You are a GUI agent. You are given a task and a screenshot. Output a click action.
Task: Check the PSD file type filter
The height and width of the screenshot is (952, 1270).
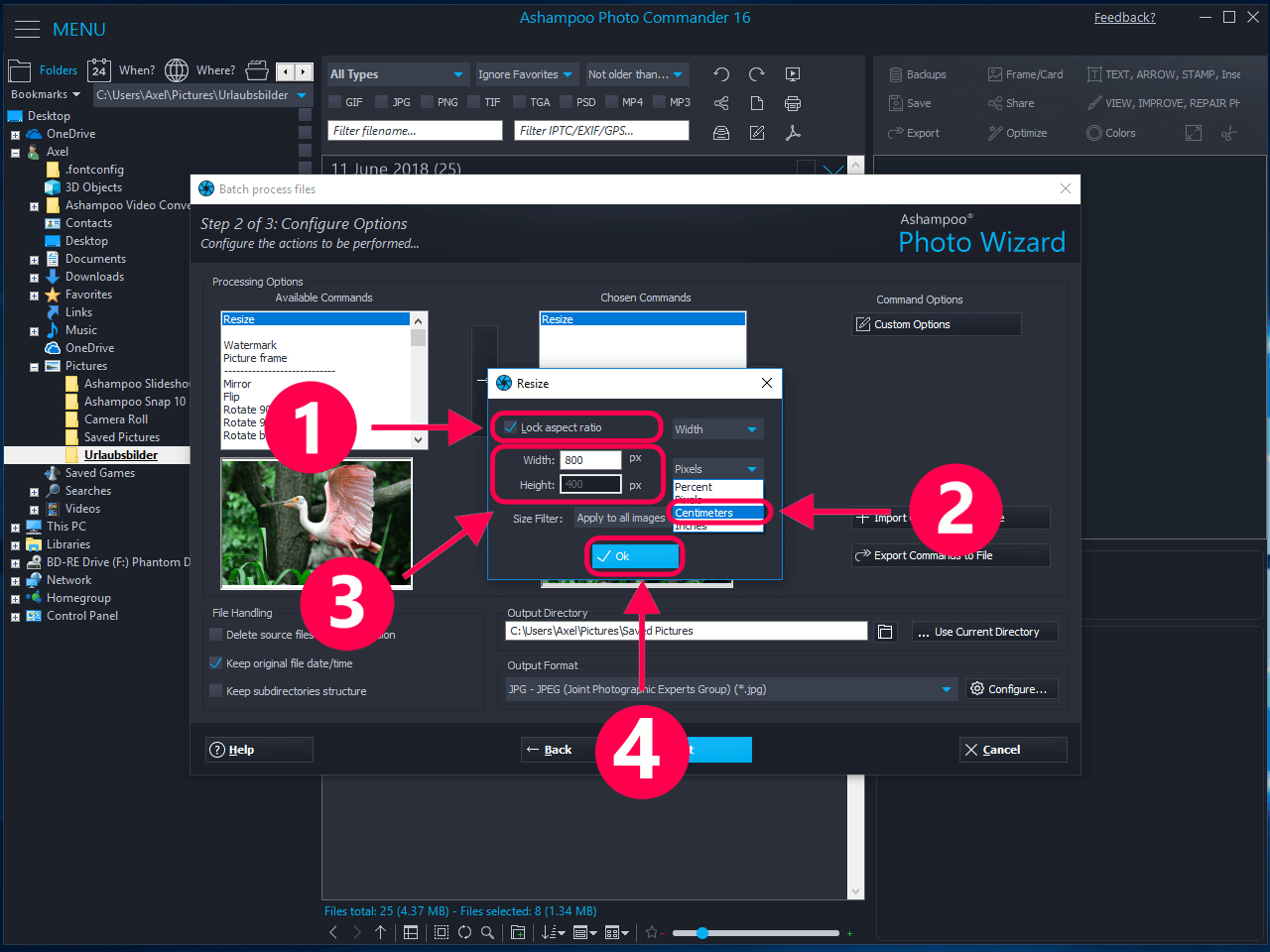point(567,102)
